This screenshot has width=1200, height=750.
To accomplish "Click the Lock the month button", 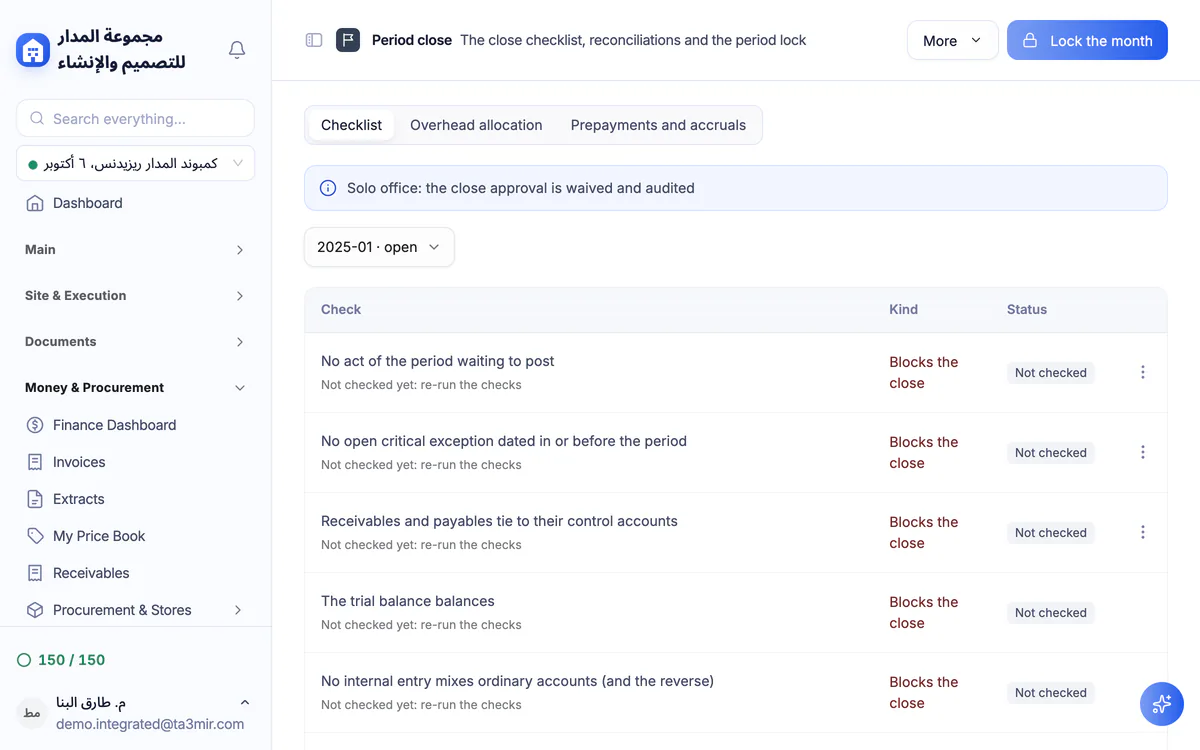I will 1087,40.
